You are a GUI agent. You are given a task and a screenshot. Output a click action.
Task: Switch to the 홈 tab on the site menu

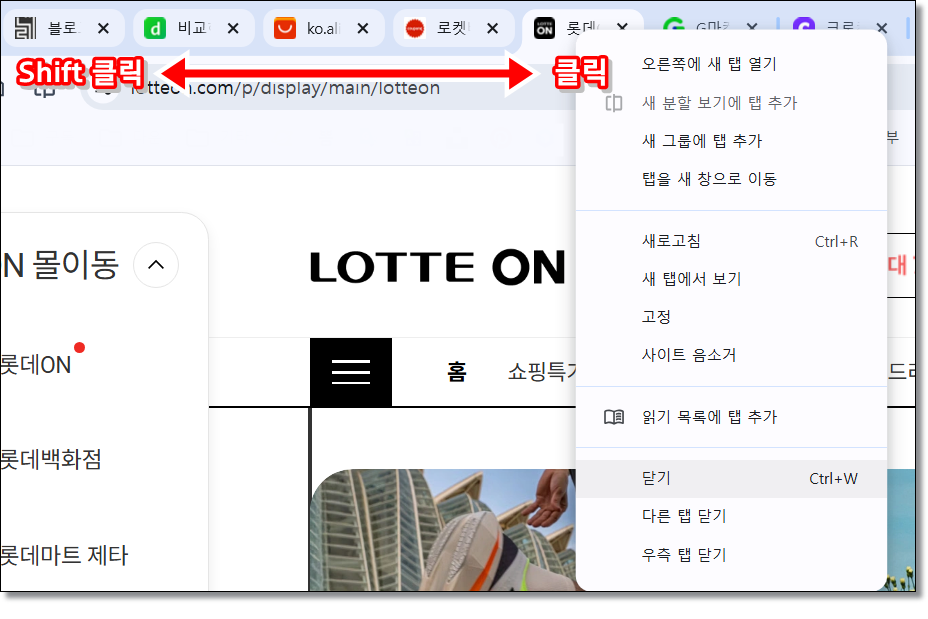click(457, 372)
